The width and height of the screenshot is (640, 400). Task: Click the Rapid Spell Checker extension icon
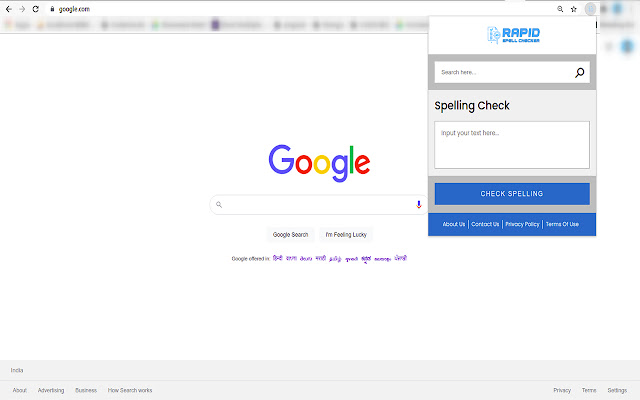[590, 9]
